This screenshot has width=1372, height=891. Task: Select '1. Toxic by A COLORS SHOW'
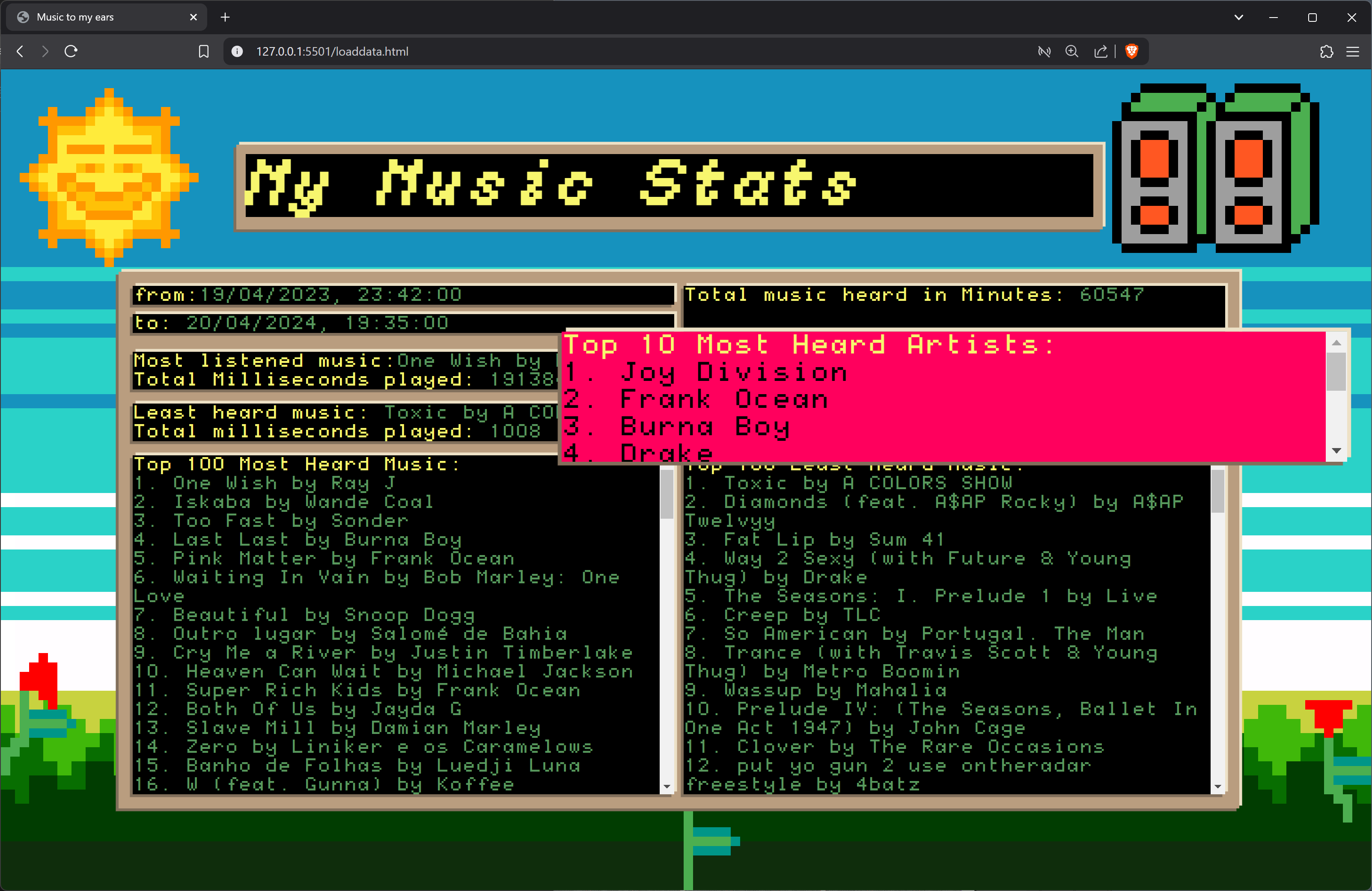pos(848,483)
